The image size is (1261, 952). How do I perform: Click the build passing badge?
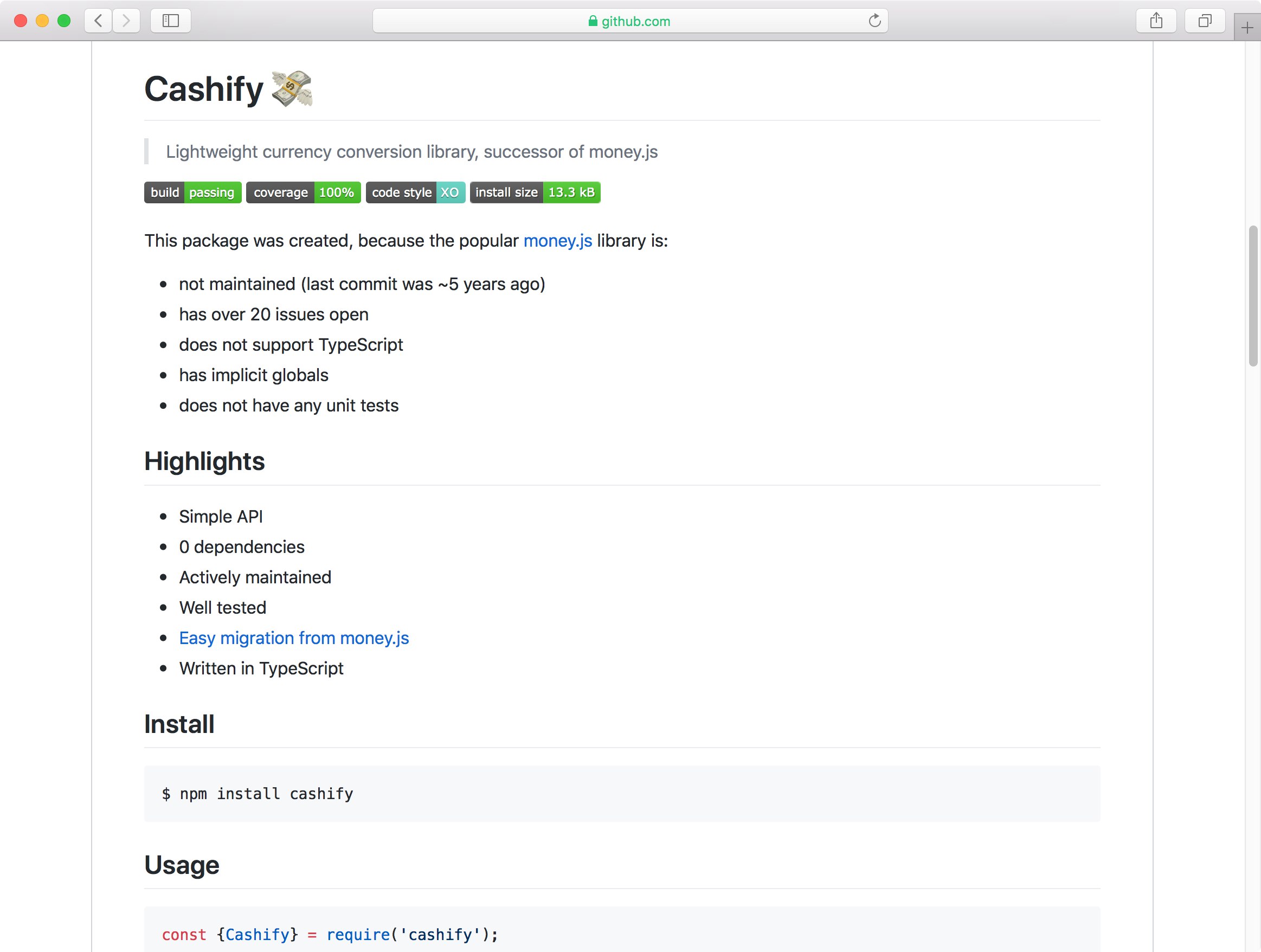tap(192, 192)
